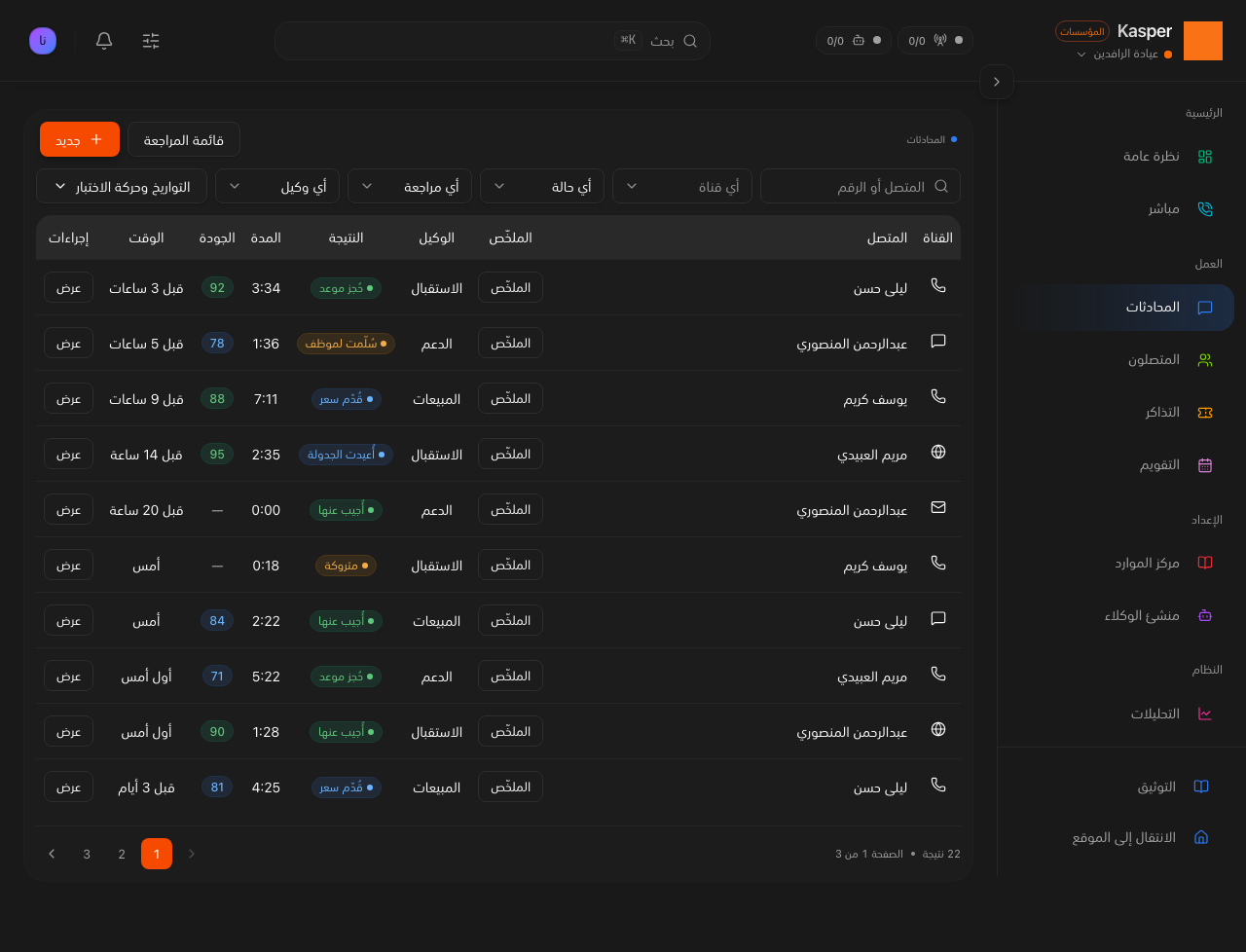Click the chat channel icon for عبدالرحمن المنصوري 1:36
This screenshot has height=952, width=1246.
tap(938, 341)
